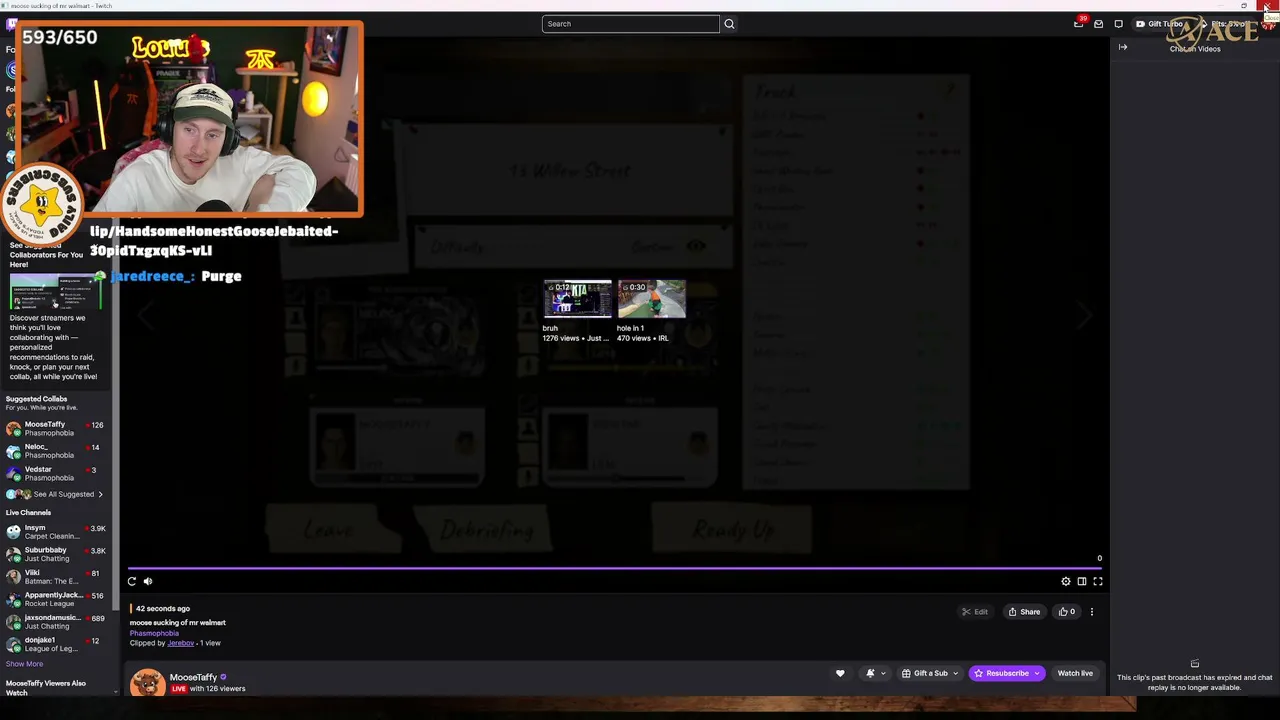Click Gift a Sub button
This screenshot has height=720, width=1280.
click(924, 674)
